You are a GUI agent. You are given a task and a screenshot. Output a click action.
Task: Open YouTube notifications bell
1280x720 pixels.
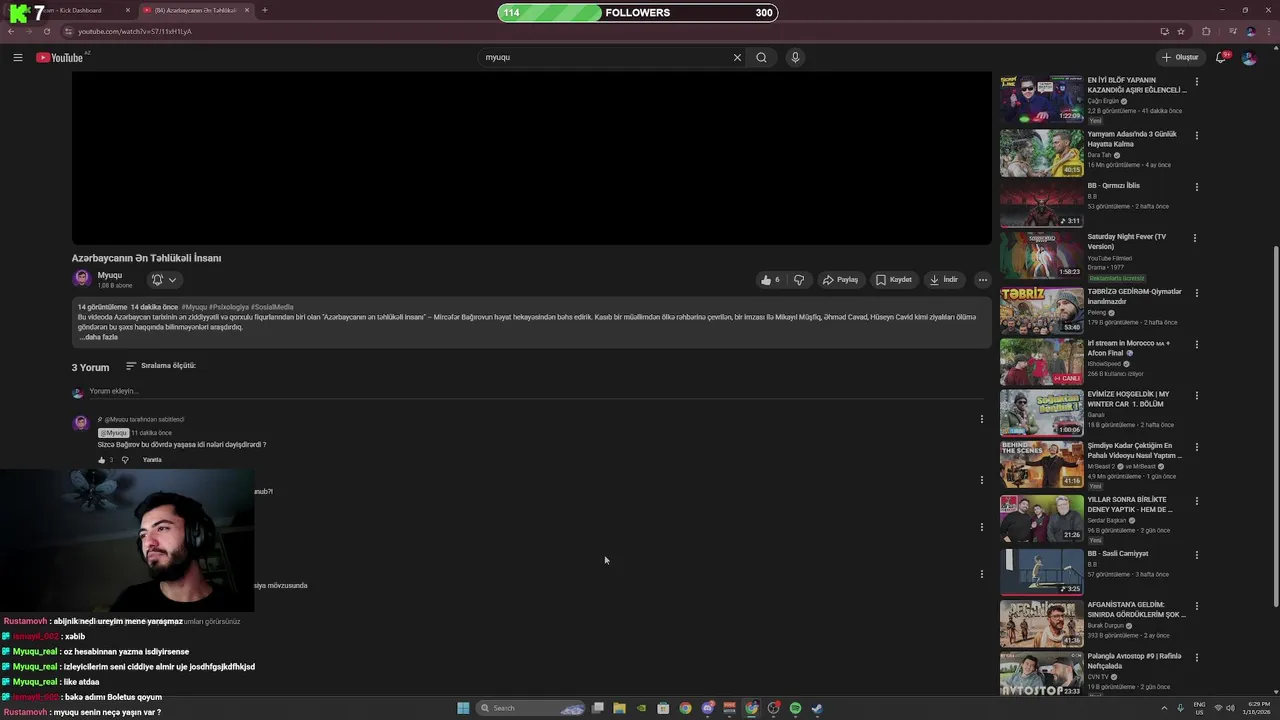pyautogui.click(x=1220, y=57)
